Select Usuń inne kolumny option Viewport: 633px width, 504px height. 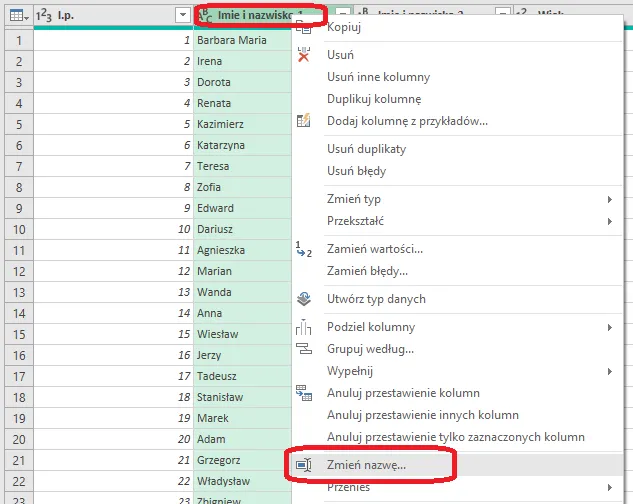378,77
